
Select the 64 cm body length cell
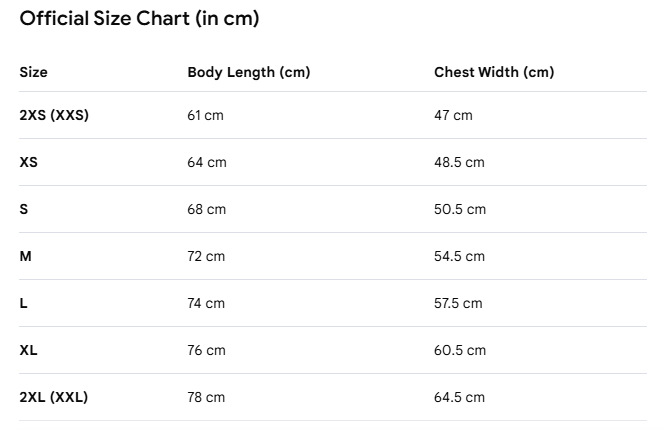tap(207, 162)
